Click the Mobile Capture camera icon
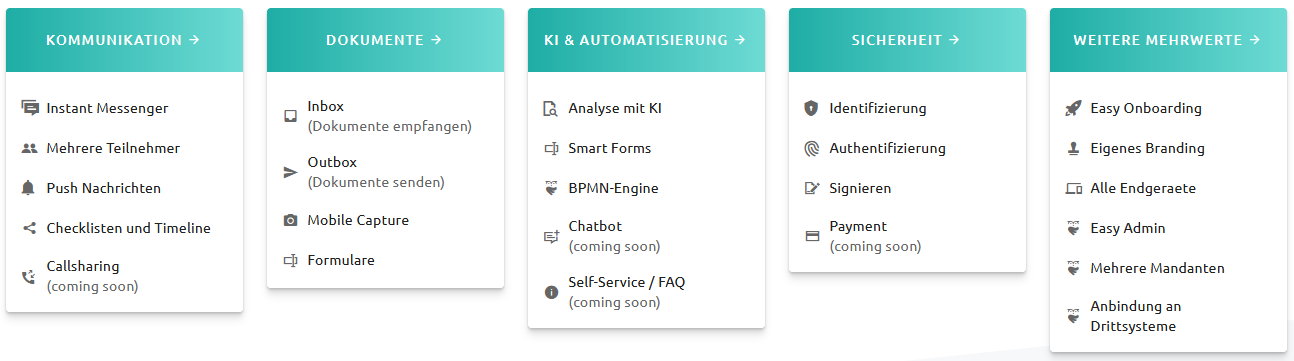This screenshot has height=361, width=1294. tap(291, 220)
